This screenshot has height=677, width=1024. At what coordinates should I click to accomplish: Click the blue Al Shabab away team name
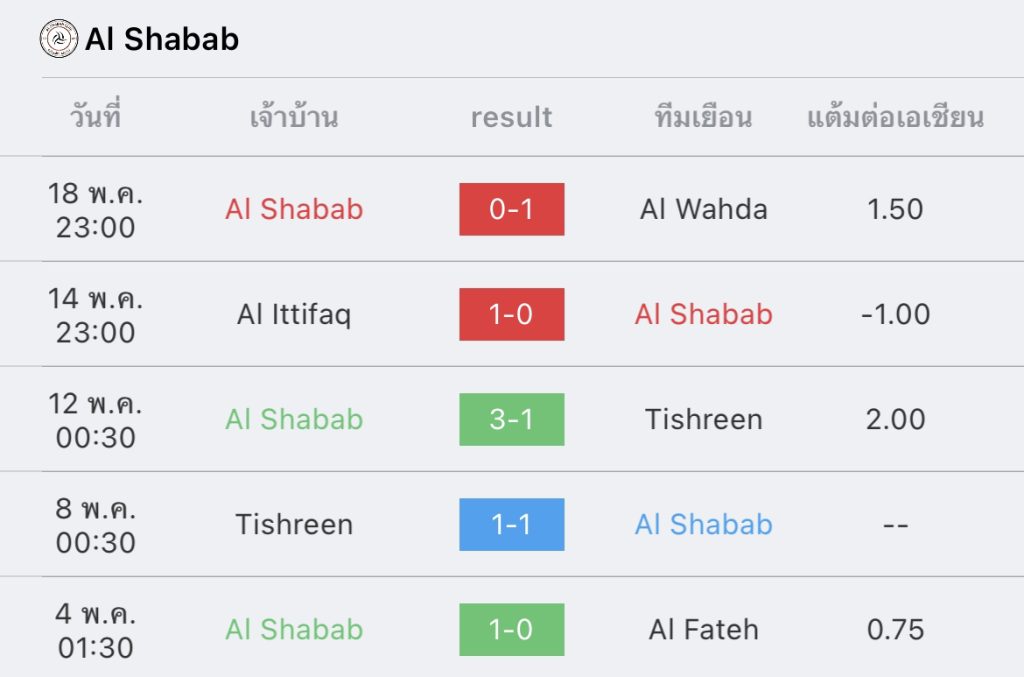pyautogui.click(x=703, y=525)
